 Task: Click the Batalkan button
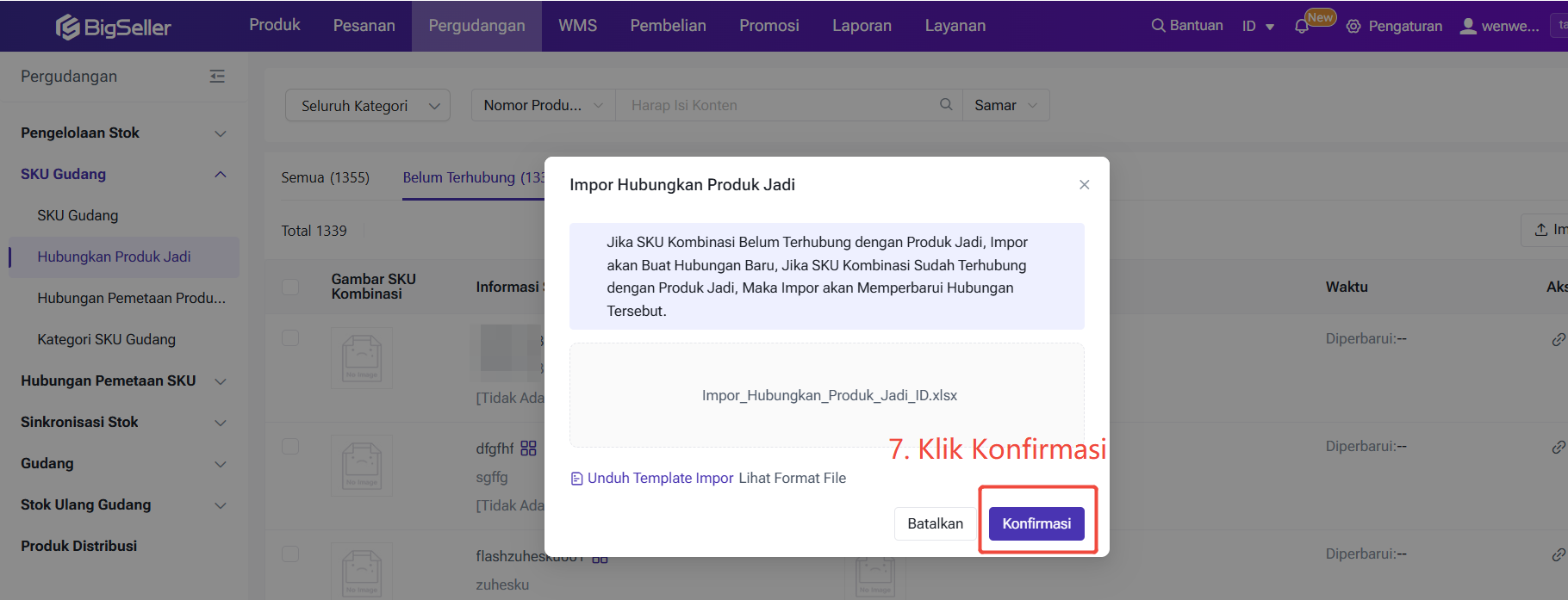pos(935,523)
